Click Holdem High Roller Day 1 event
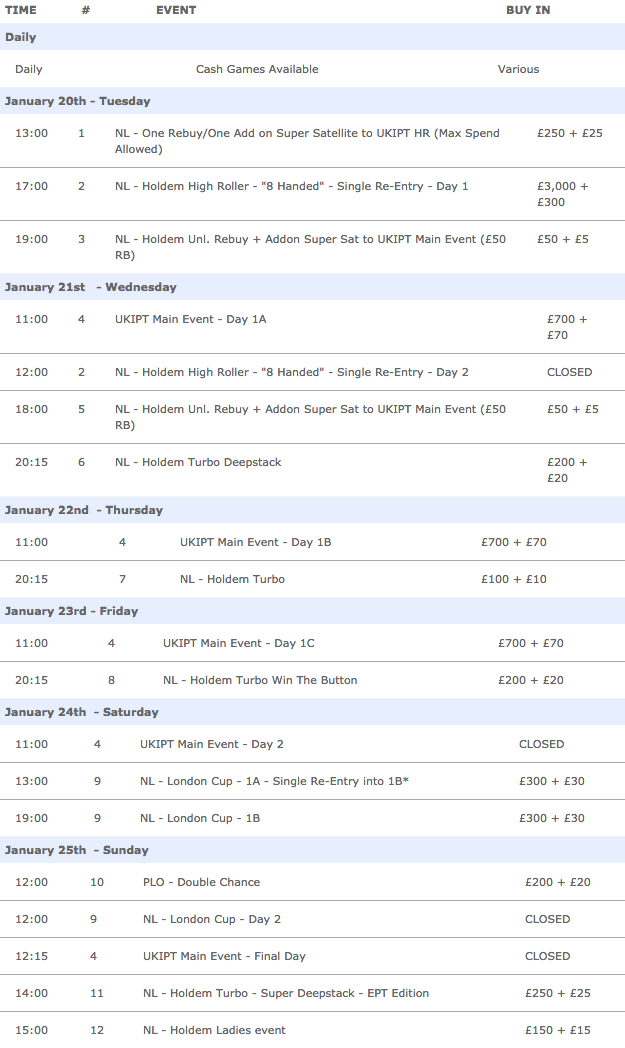Image resolution: width=625 pixels, height=1048 pixels. (x=291, y=186)
